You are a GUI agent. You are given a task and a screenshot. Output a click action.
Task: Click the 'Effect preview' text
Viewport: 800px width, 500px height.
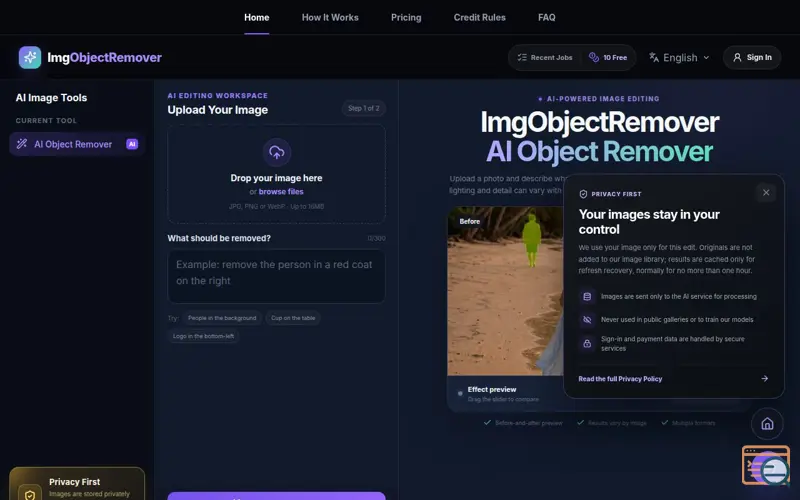tap(492, 389)
